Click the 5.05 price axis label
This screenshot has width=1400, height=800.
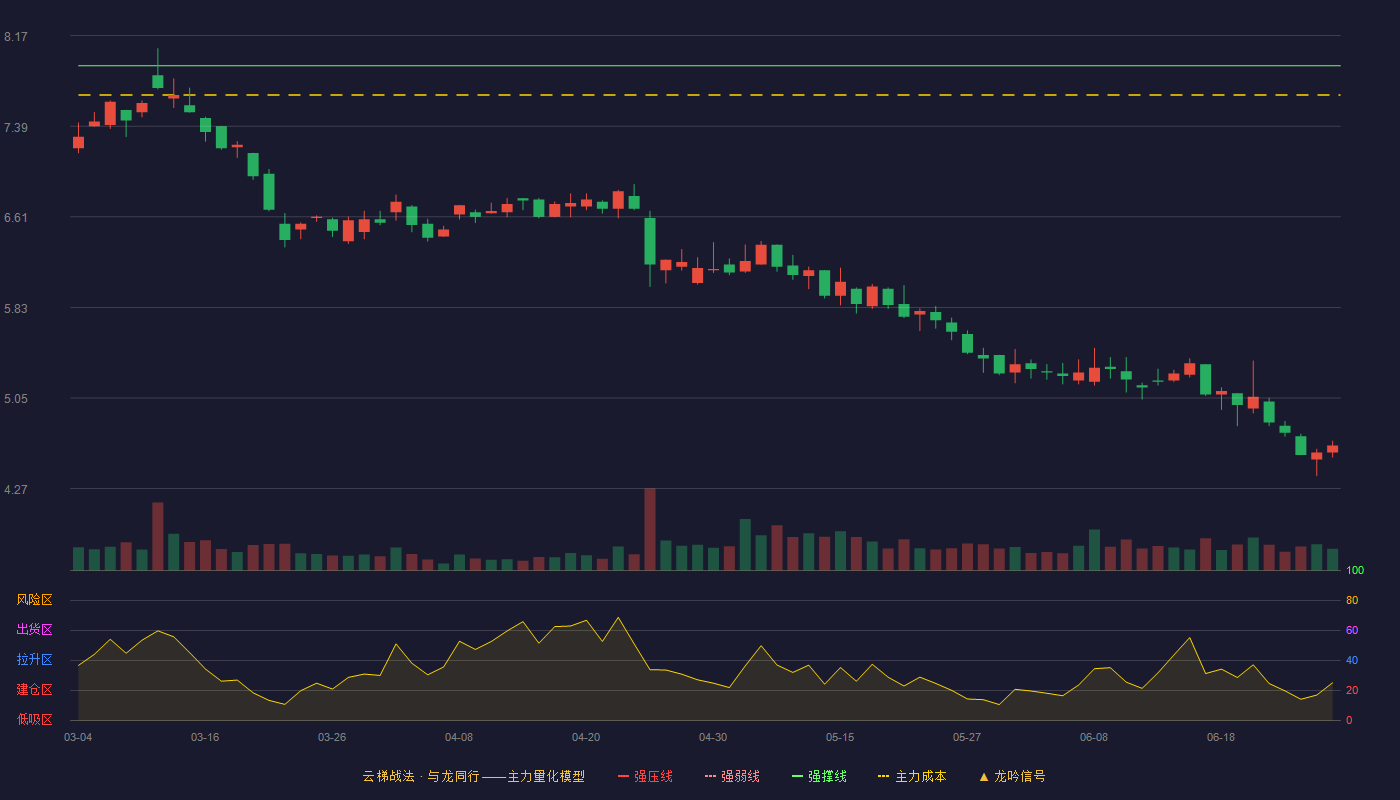pyautogui.click(x=16, y=399)
